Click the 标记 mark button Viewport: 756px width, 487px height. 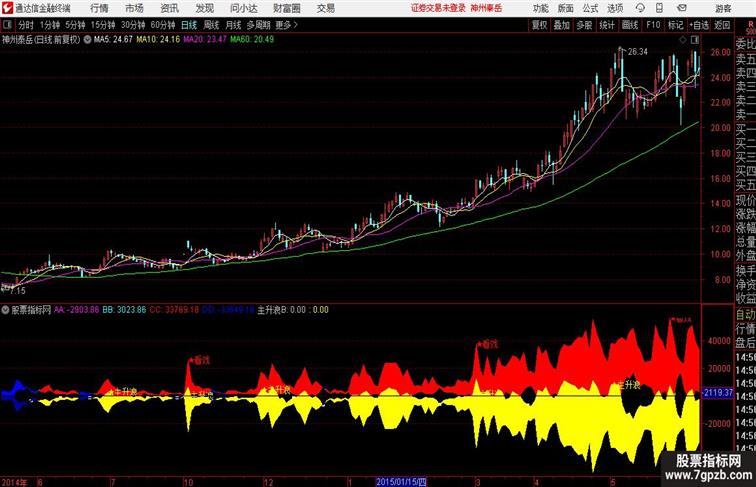tap(675, 25)
